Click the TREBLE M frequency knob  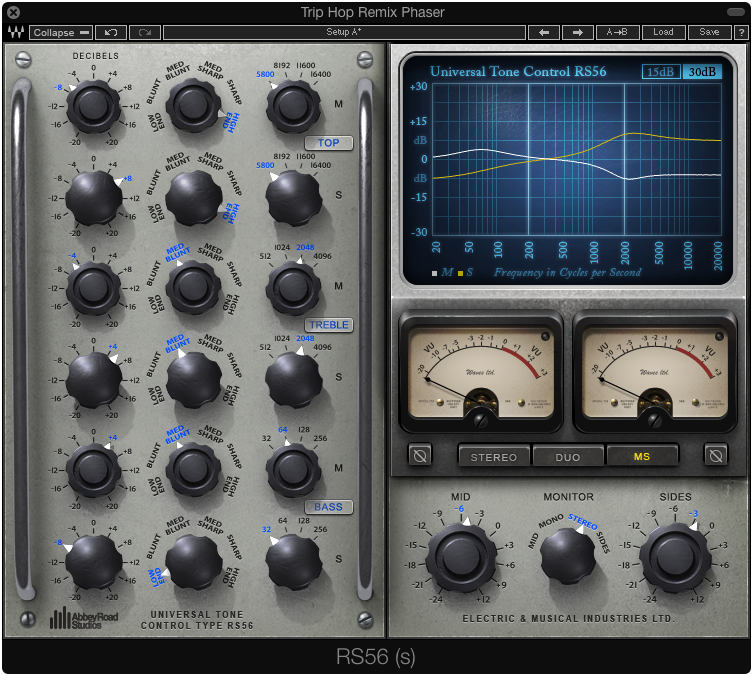coord(293,289)
